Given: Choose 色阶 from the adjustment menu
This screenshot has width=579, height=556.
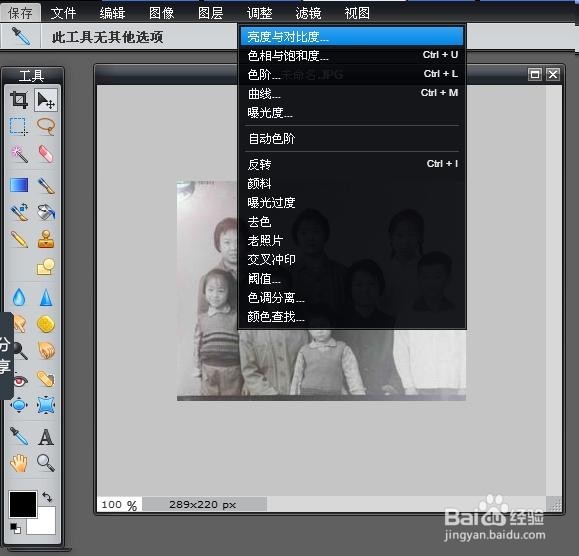Looking at the screenshot, I should (x=352, y=75).
